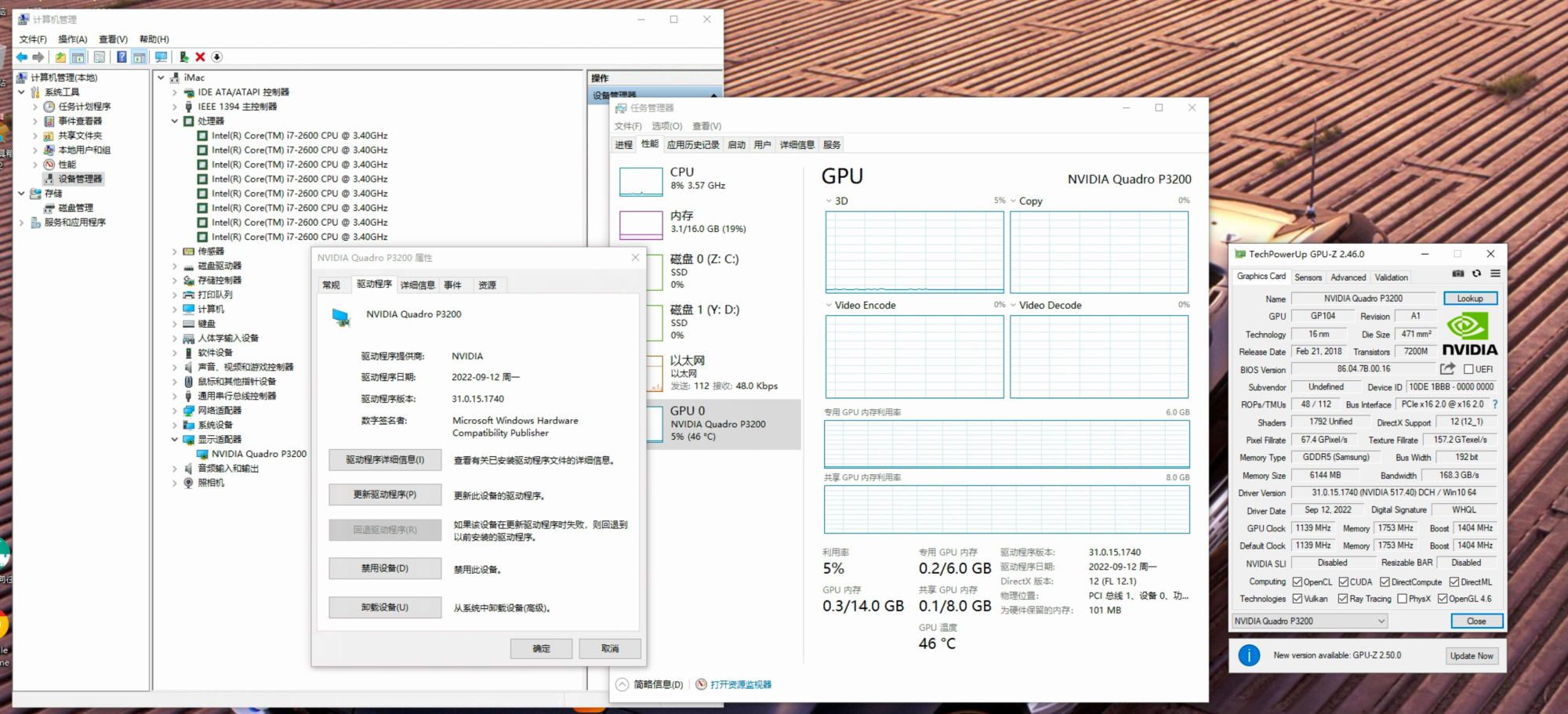Click the 更新驱动程序(P) button
The height and width of the screenshot is (714, 1568).
(x=385, y=495)
